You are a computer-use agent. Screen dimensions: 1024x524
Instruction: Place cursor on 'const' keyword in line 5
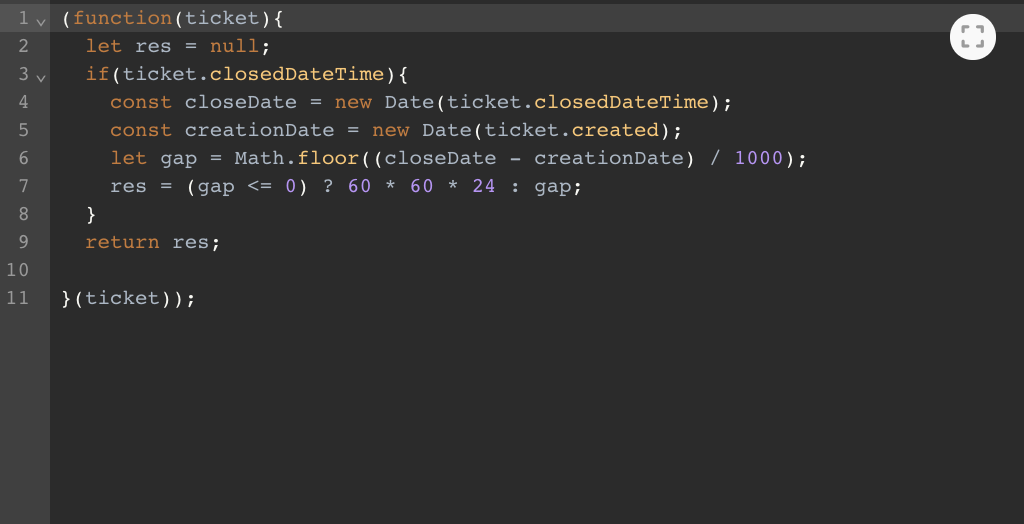[141, 131]
